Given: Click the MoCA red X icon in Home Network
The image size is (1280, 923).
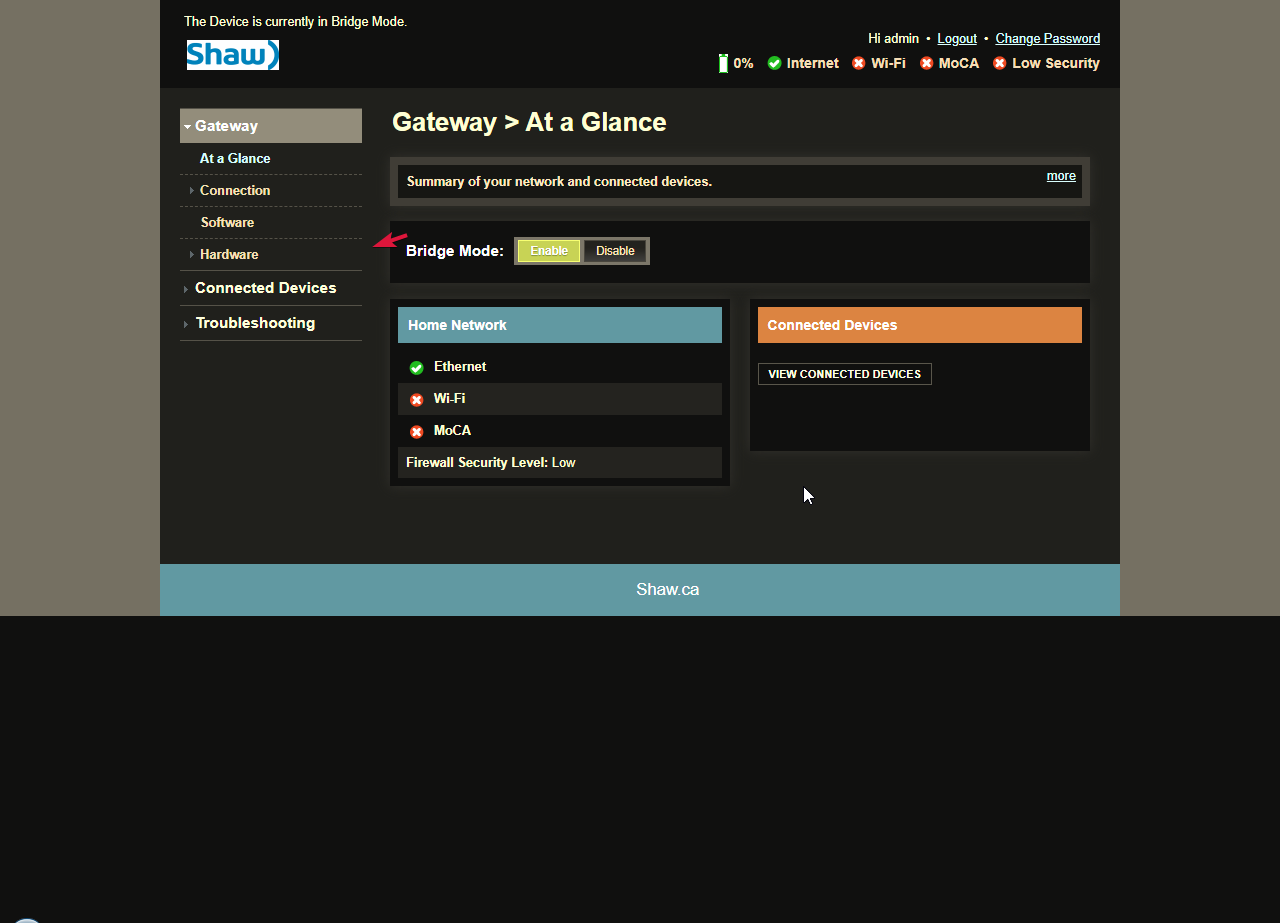Looking at the screenshot, I should pyautogui.click(x=416, y=432).
